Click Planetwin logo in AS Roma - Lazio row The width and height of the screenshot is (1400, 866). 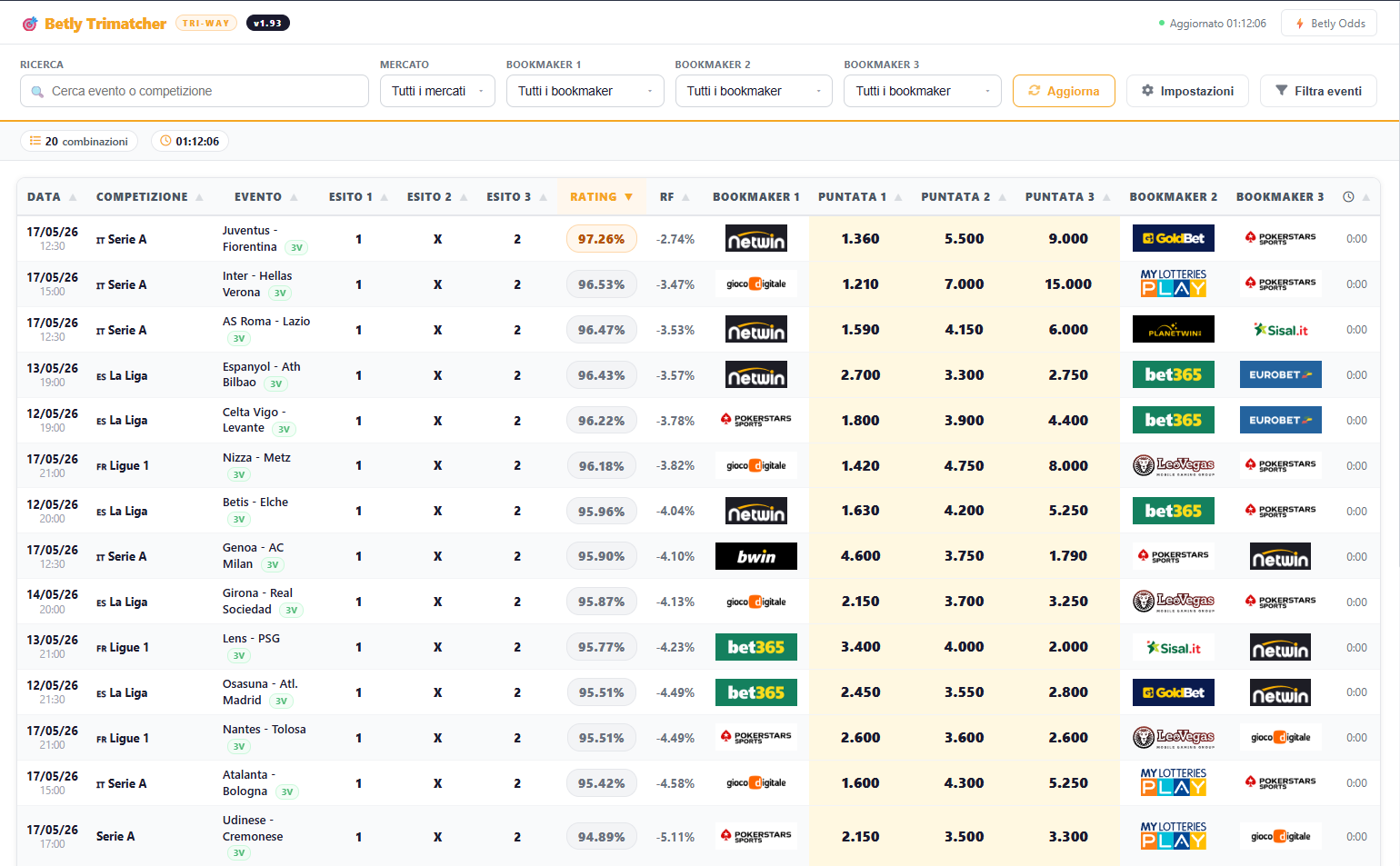point(1174,330)
